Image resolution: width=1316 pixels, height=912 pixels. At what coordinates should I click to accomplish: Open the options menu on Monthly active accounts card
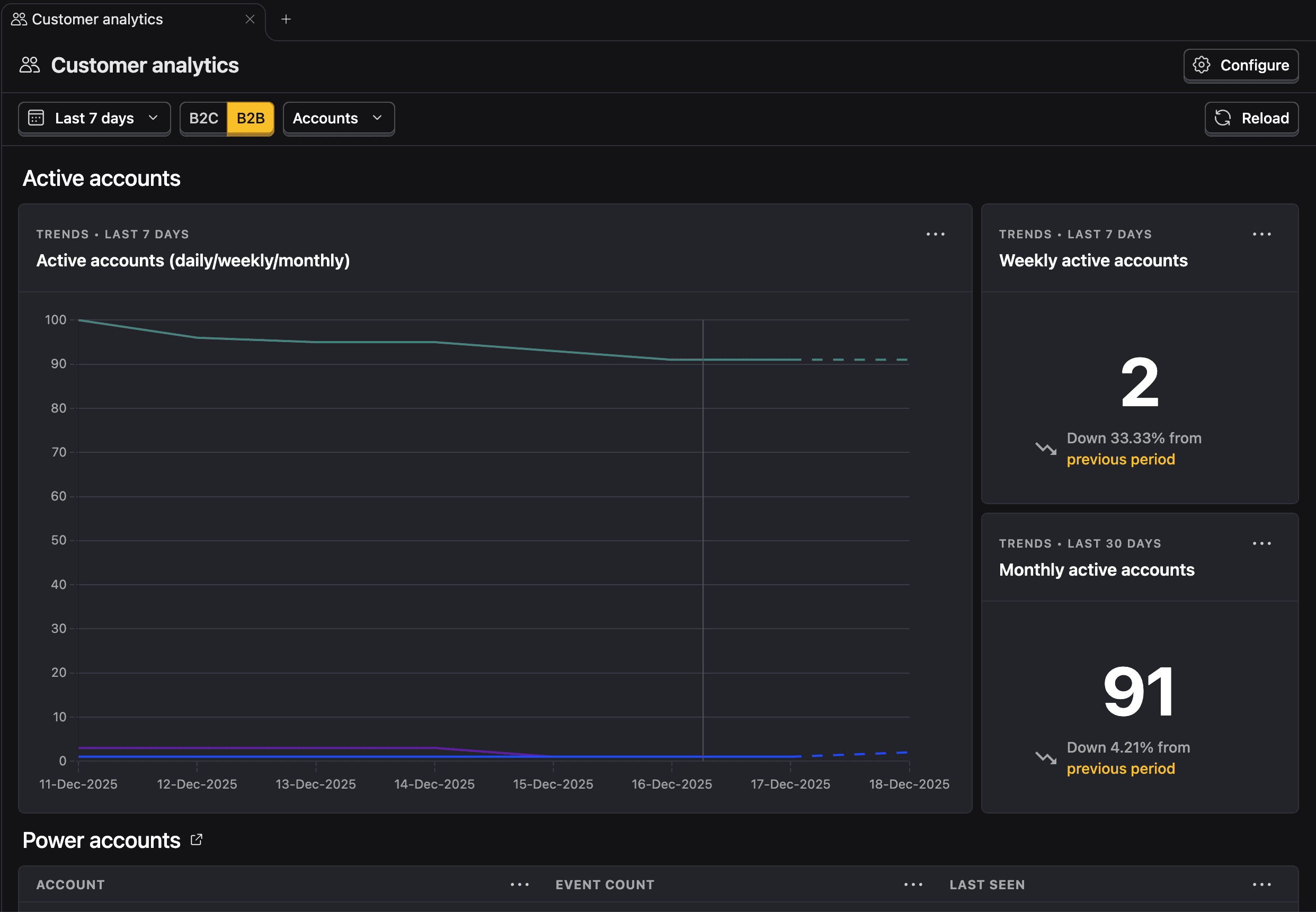point(1262,543)
